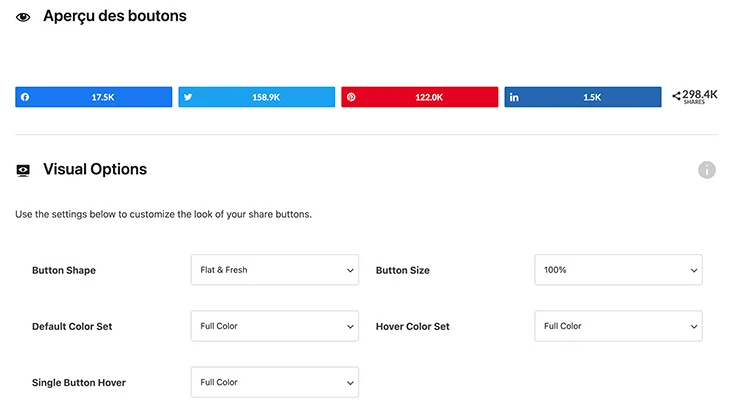Image resolution: width=730 pixels, height=411 pixels.
Task: Click the Aperçu des boutons heading
Action: (x=115, y=16)
